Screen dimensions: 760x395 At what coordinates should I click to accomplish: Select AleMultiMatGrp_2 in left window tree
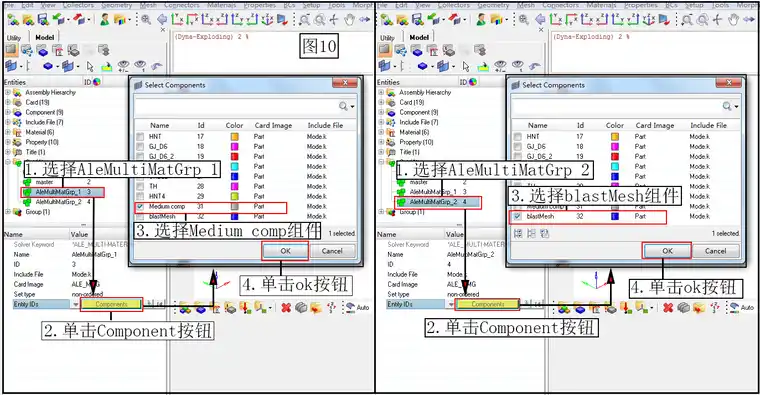coord(59,202)
